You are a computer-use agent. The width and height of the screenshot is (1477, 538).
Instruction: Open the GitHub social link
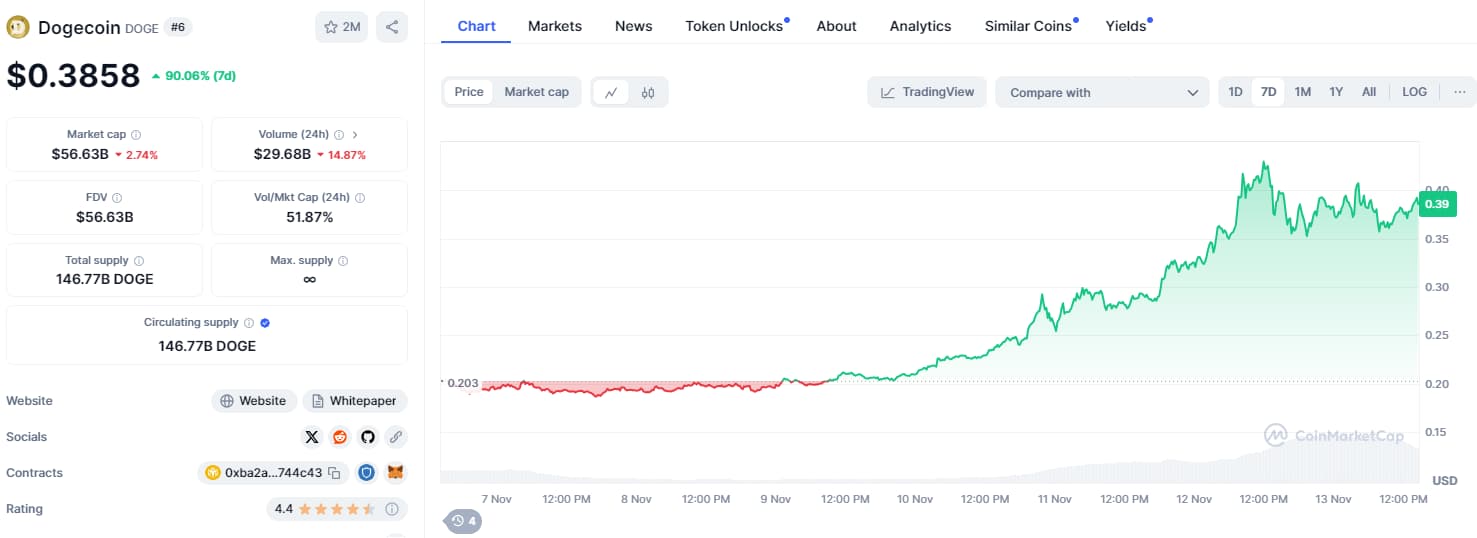click(368, 437)
